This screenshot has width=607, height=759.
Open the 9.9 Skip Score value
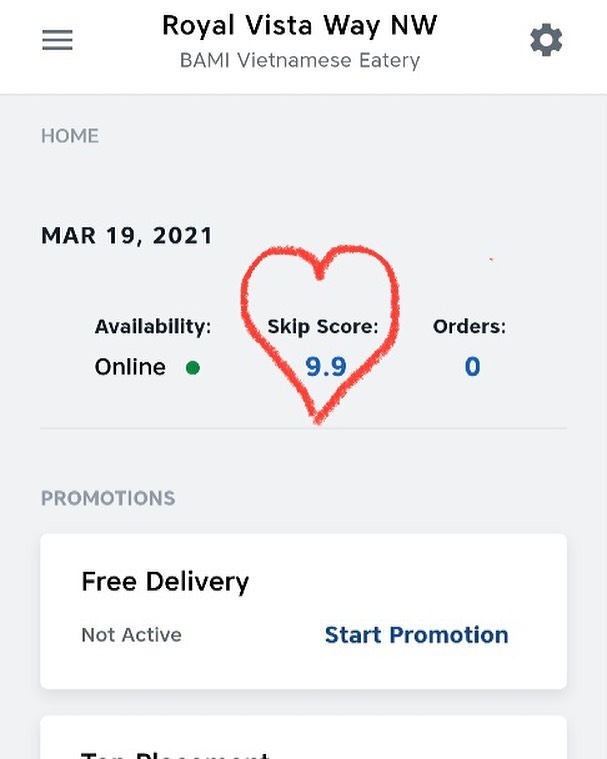point(326,367)
